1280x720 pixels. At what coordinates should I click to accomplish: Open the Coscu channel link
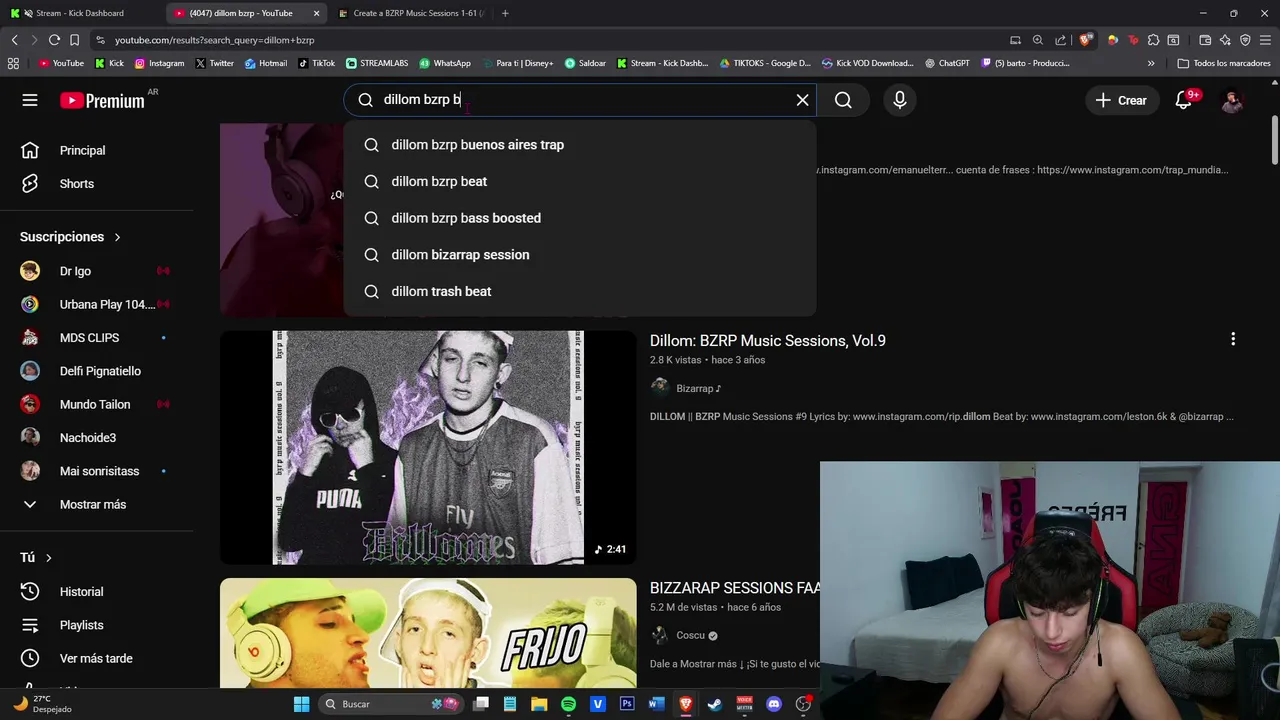(691, 635)
